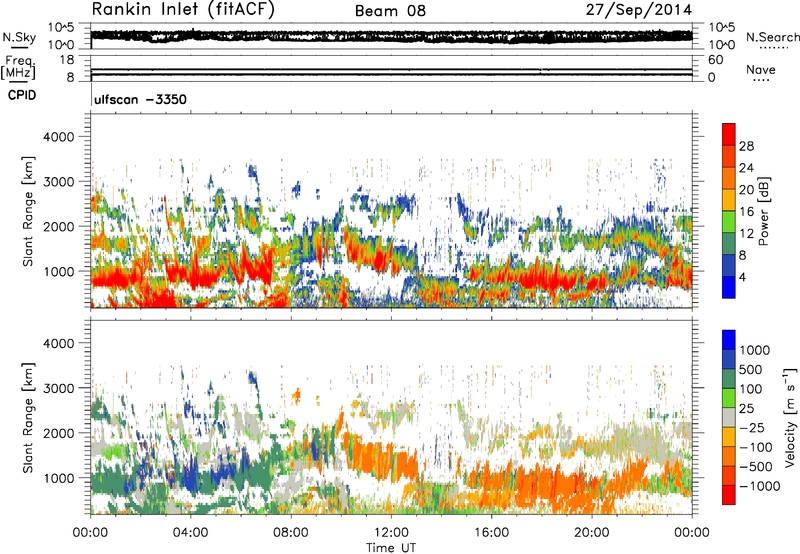This screenshot has width=800, height=554.
Task: Click the 'Freq. [MHz]' axis label
Action: (18, 68)
